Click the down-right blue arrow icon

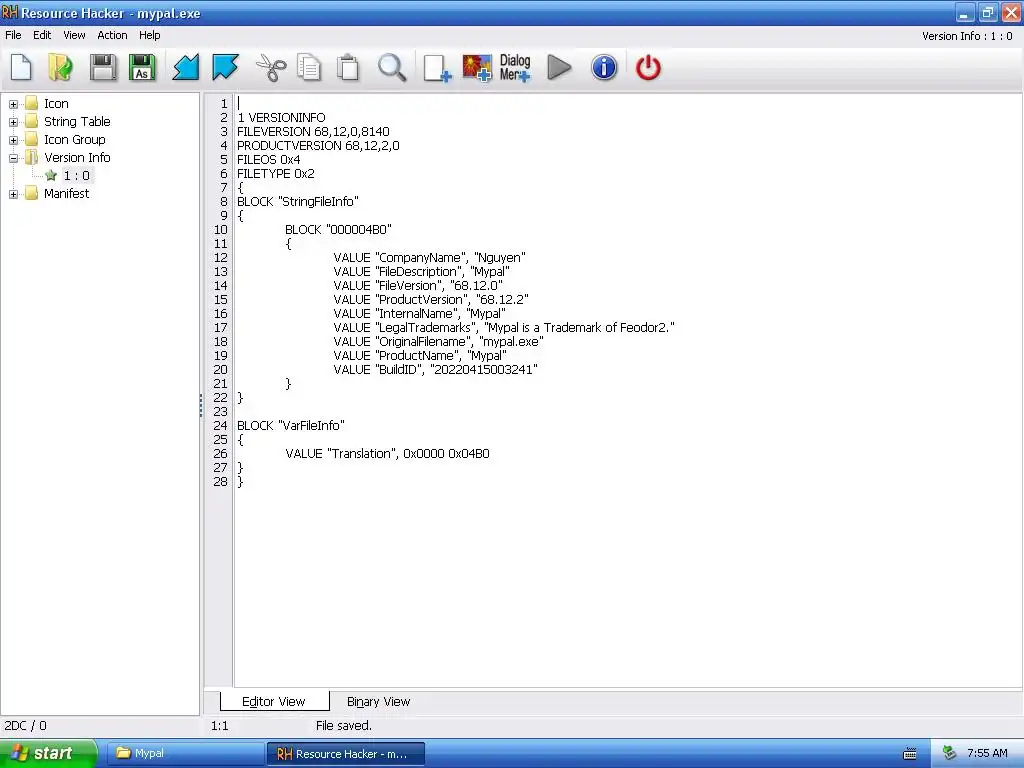[225, 67]
